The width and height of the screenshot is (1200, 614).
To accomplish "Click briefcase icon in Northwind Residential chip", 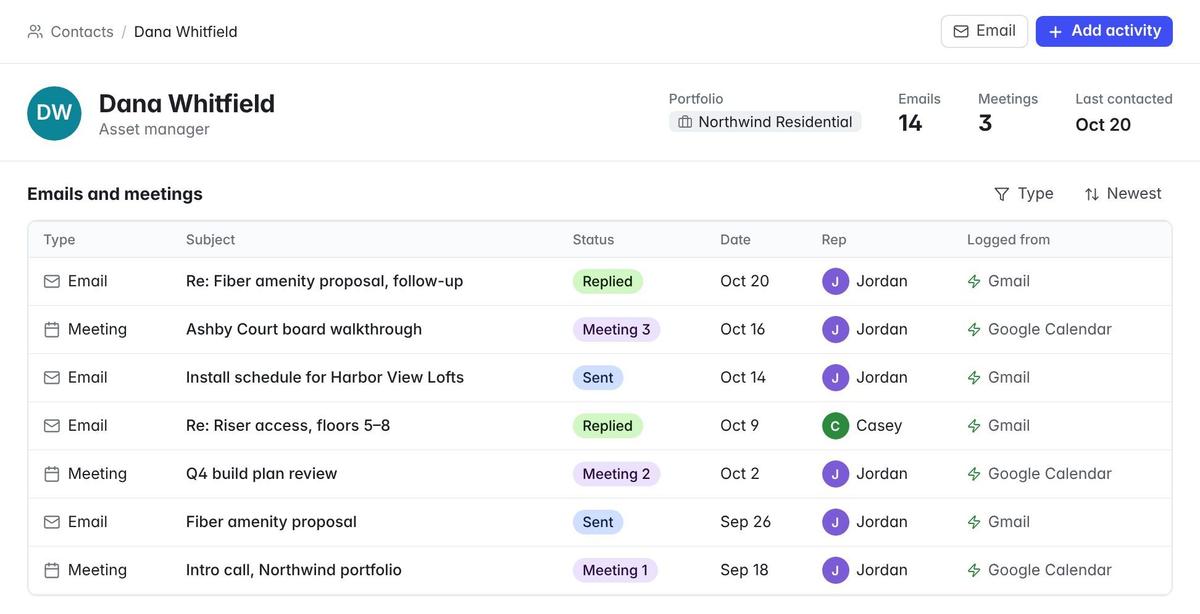I will pyautogui.click(x=685, y=122).
